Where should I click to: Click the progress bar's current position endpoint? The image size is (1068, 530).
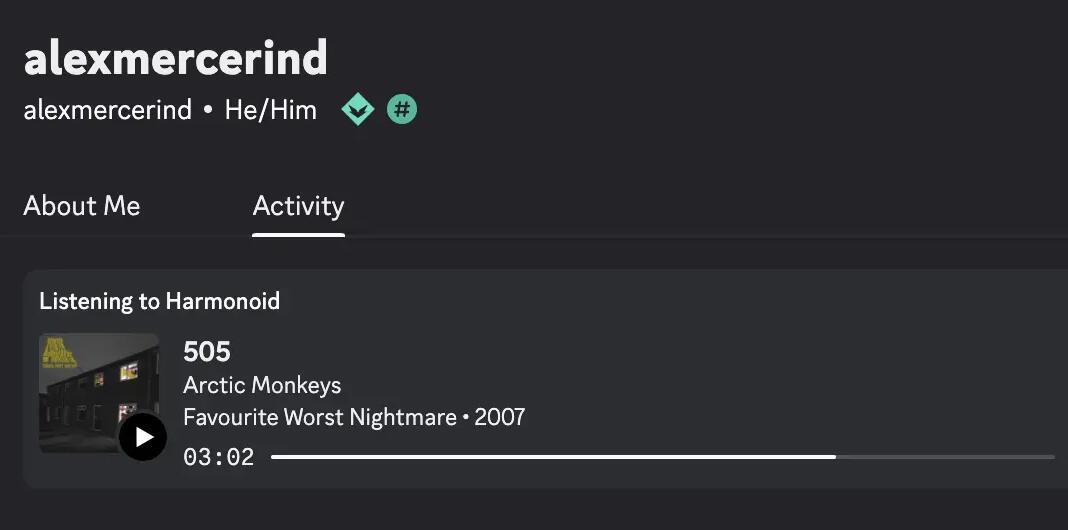(836, 457)
